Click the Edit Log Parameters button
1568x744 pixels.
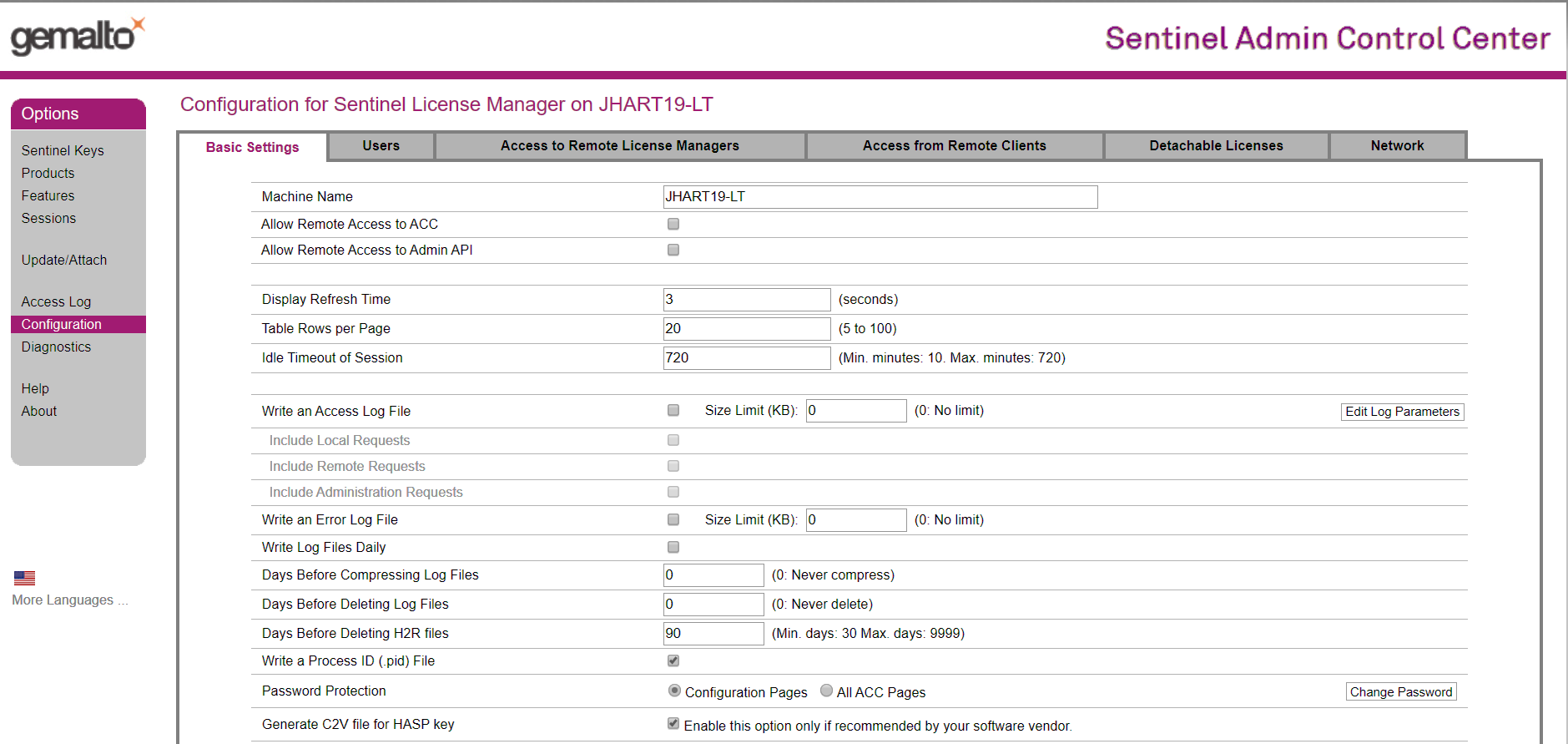click(x=1402, y=412)
